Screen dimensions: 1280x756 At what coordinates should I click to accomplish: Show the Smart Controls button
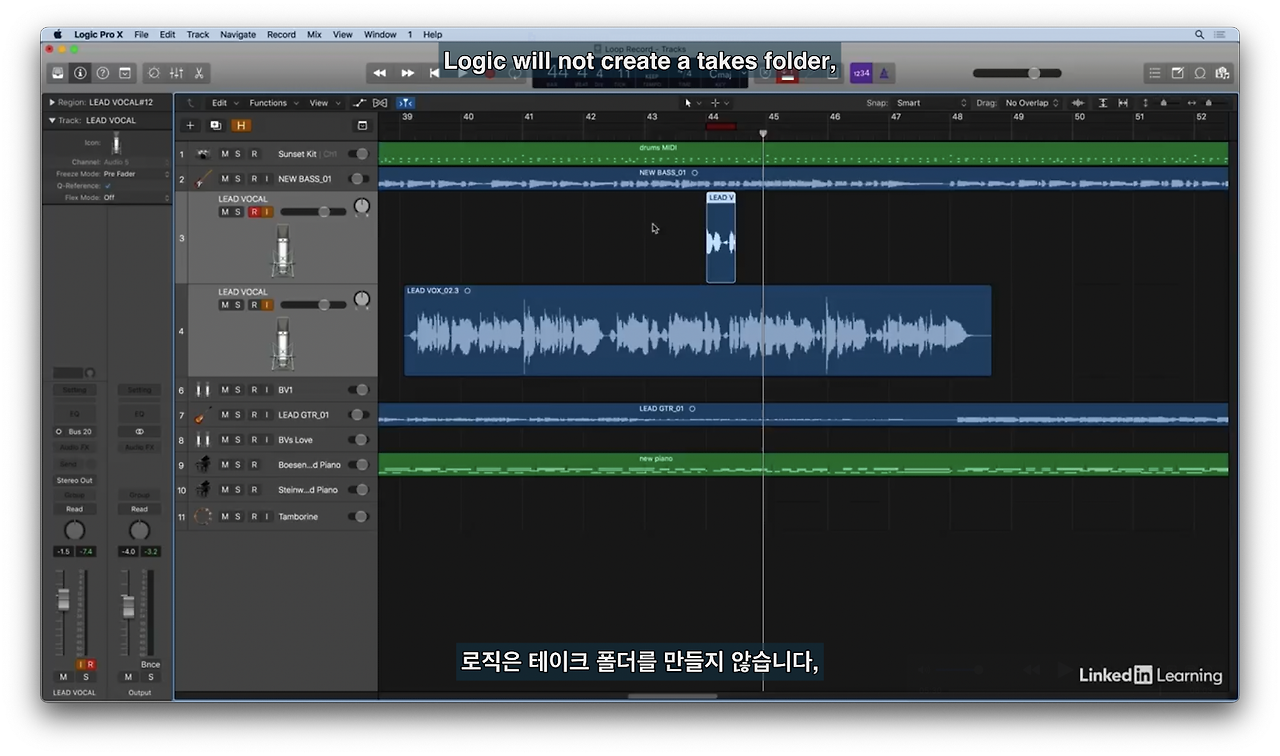pyautogui.click(x=154, y=73)
